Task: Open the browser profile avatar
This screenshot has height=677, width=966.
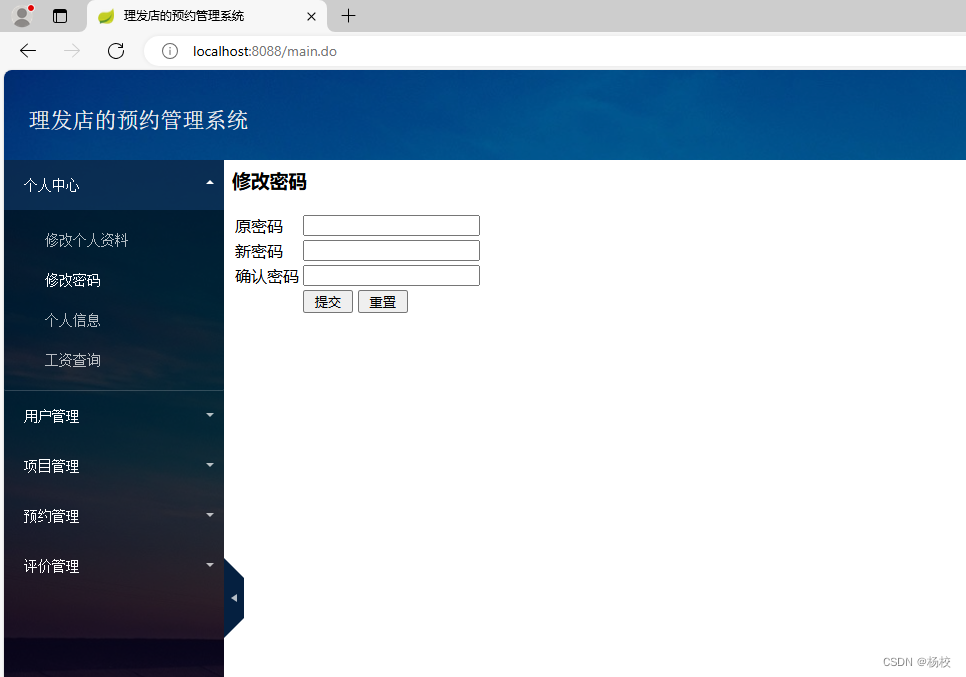Action: [x=23, y=16]
